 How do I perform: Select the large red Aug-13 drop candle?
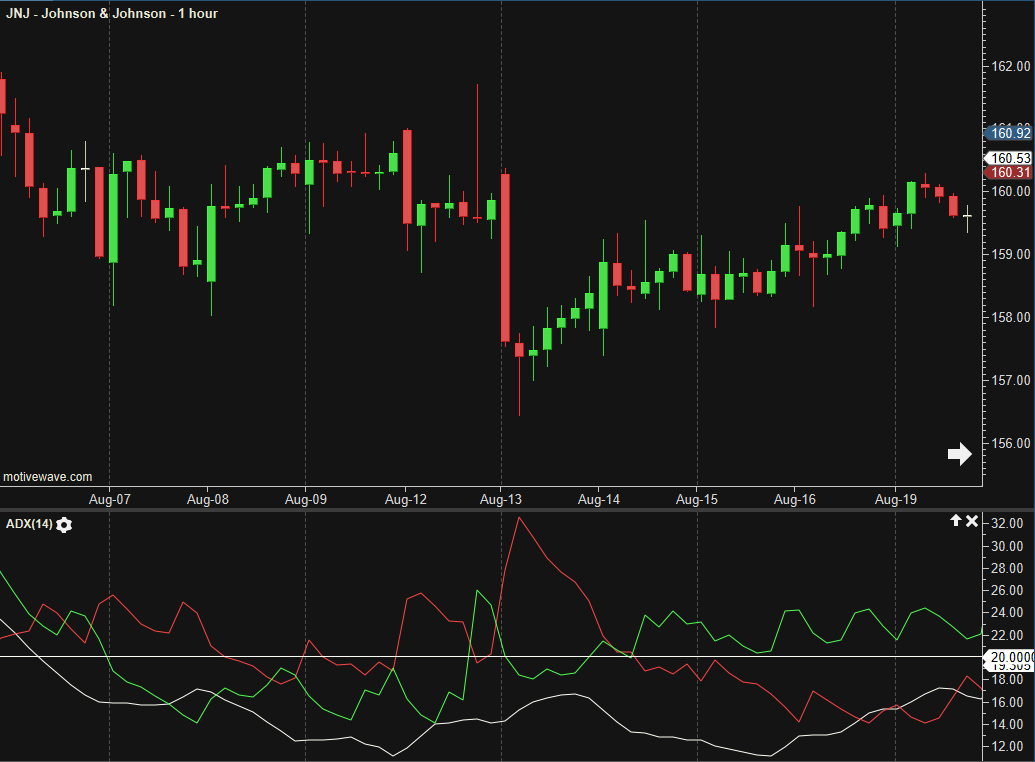pos(506,258)
